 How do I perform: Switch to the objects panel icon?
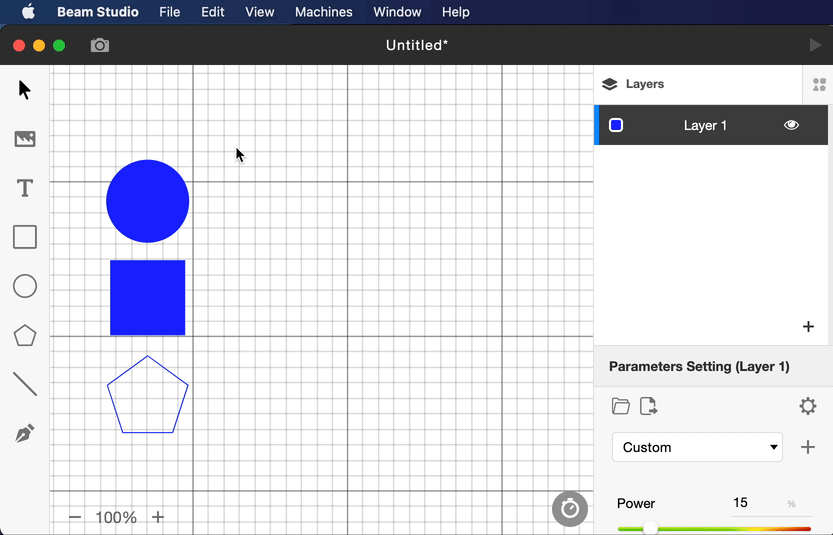(819, 84)
